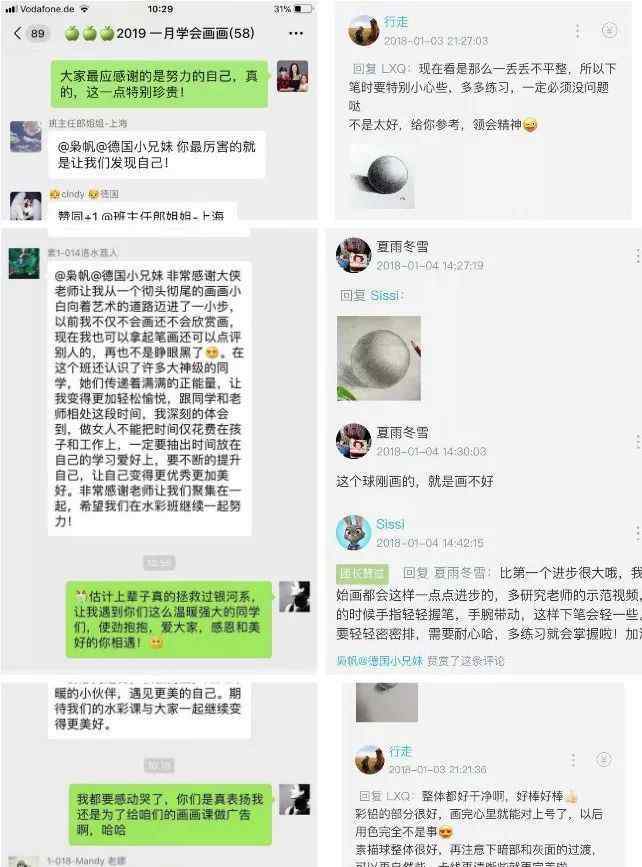View sphere sketch image in 行走 reply
The height and width of the screenshot is (867, 642).
(x=382, y=176)
